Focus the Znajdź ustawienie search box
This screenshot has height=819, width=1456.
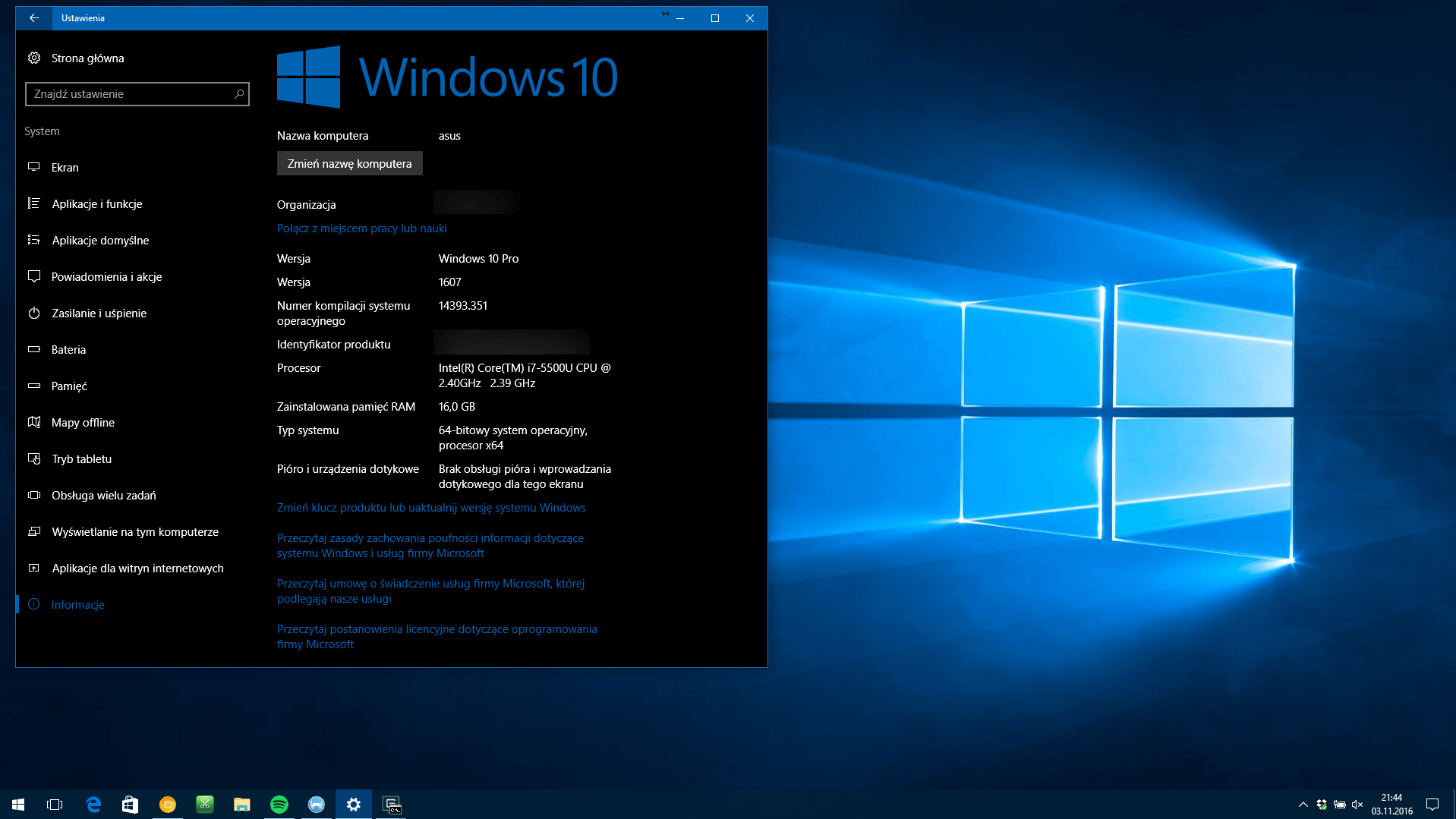click(x=137, y=94)
